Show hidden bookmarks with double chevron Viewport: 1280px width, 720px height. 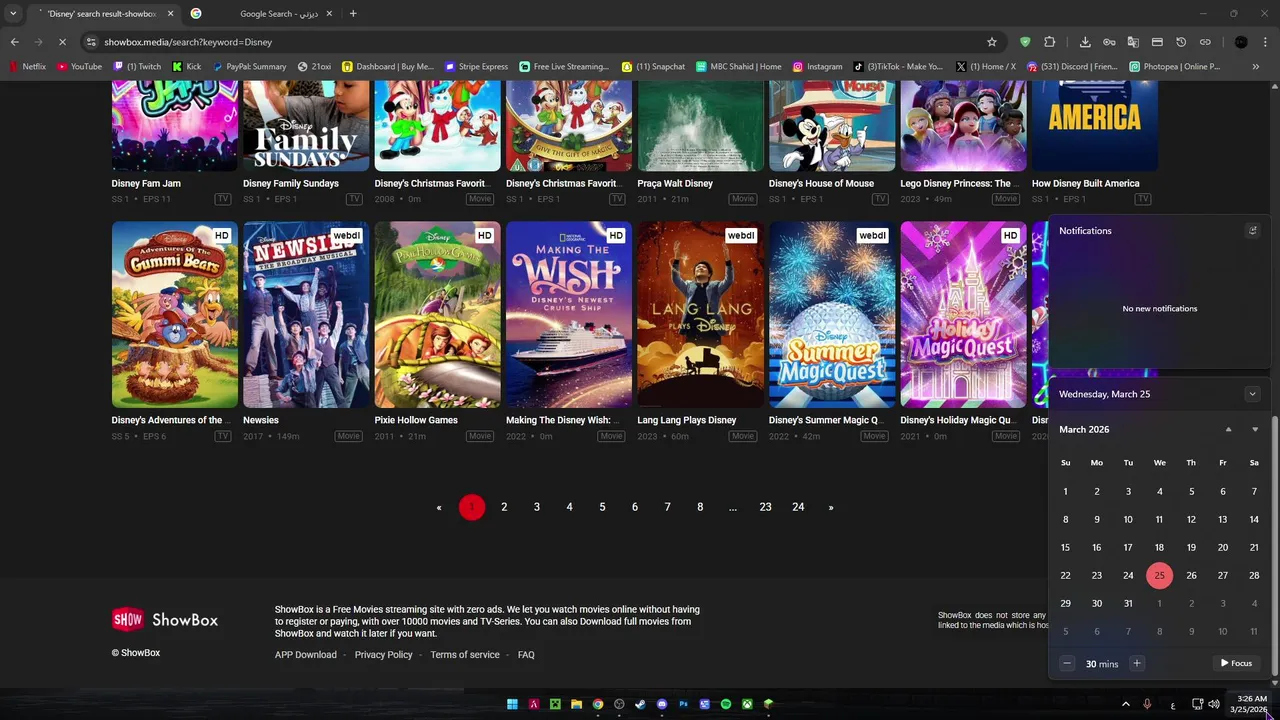[1256, 66]
